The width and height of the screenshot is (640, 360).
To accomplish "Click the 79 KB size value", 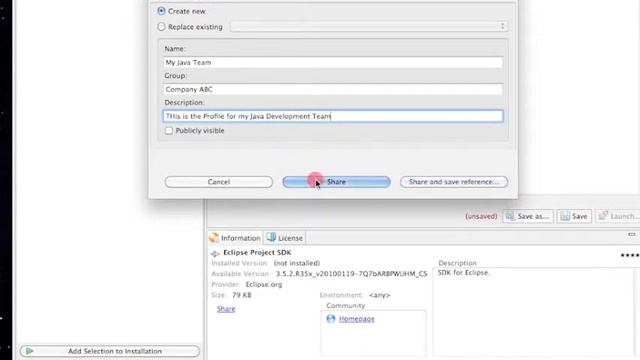I will [242, 295].
